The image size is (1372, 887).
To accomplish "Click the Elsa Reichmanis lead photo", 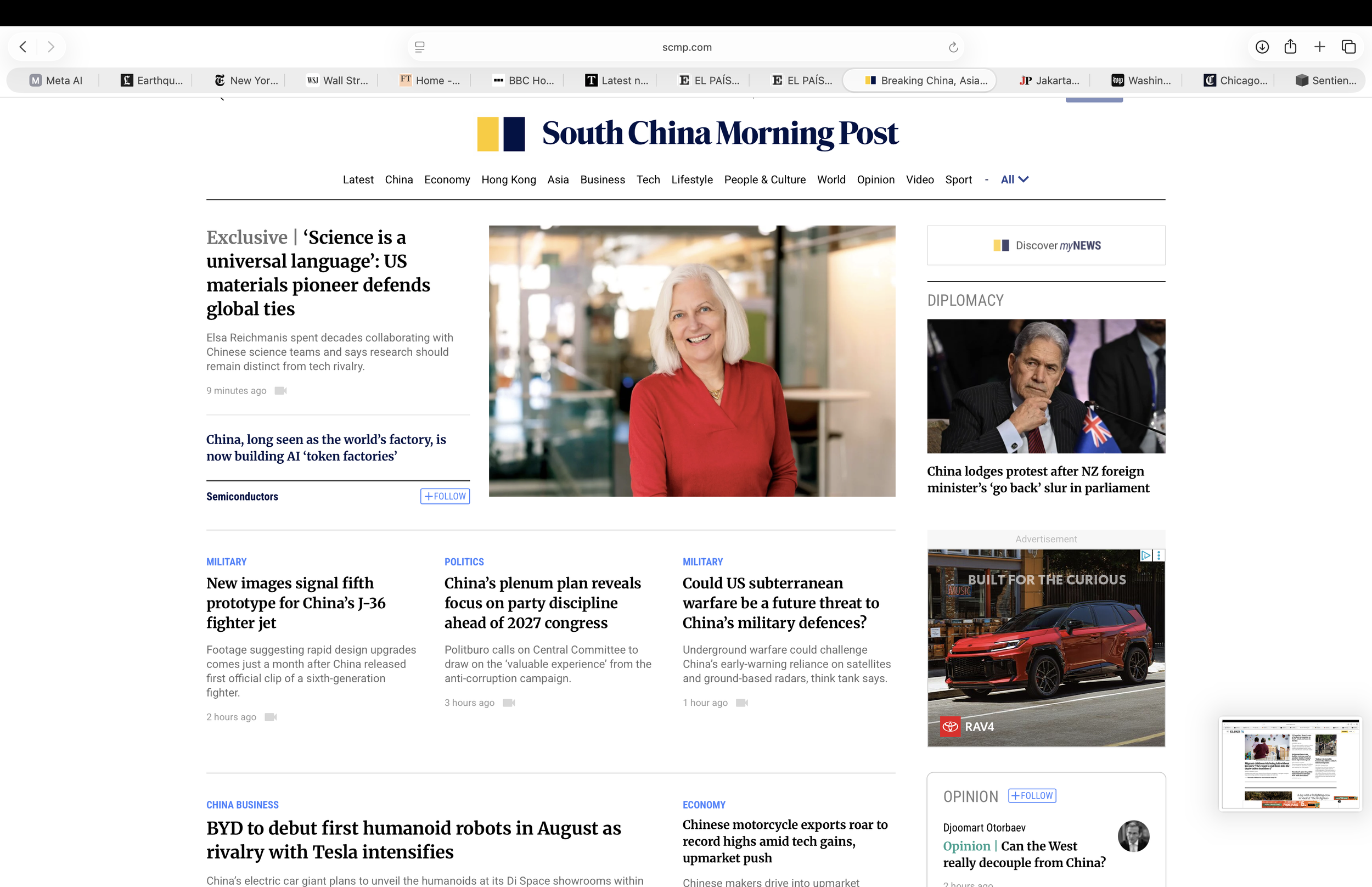I will (x=692, y=361).
